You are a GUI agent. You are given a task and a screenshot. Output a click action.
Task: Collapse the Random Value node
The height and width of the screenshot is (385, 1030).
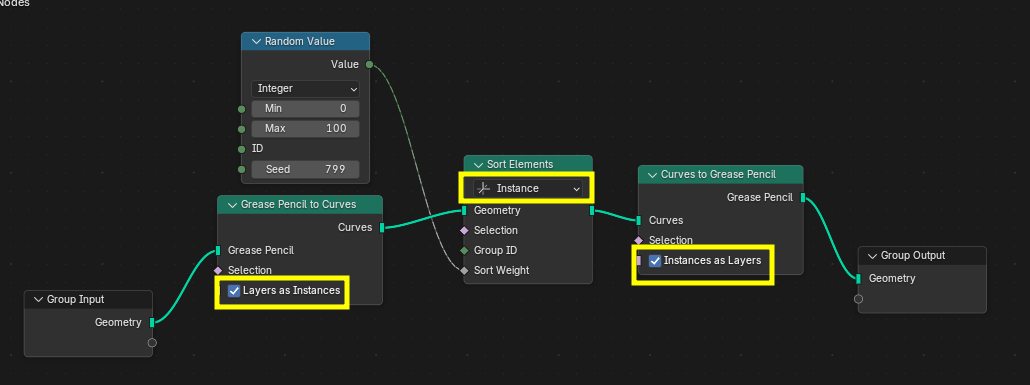[x=256, y=41]
